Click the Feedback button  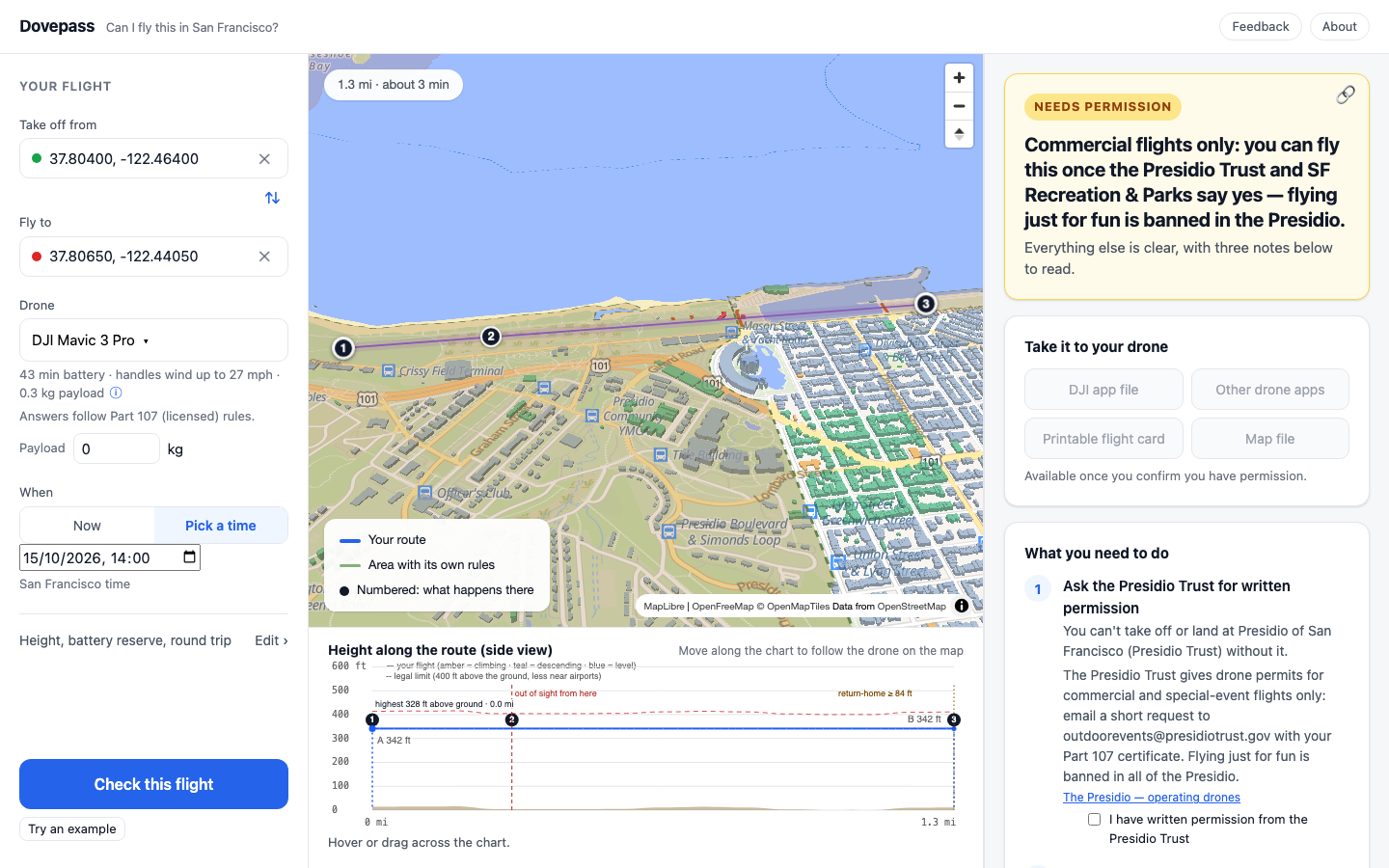coord(1260,27)
